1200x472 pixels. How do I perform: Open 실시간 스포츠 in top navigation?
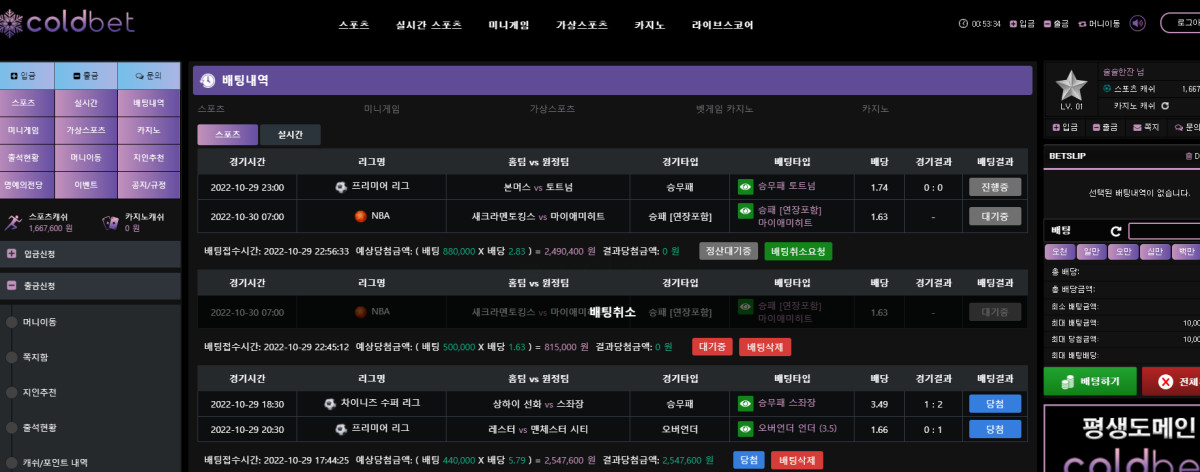429,25
